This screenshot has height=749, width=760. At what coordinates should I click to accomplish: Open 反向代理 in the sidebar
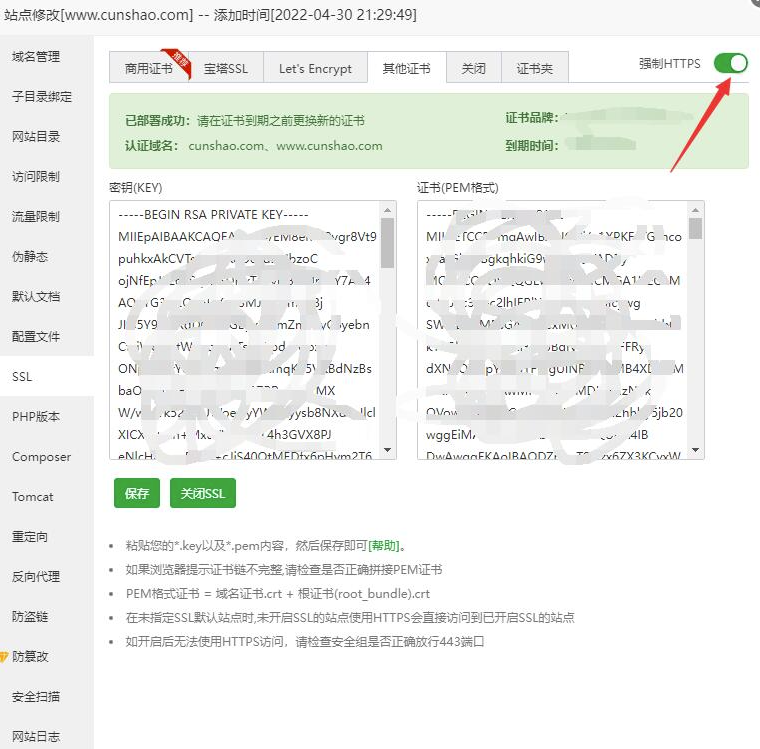click(x=36, y=576)
